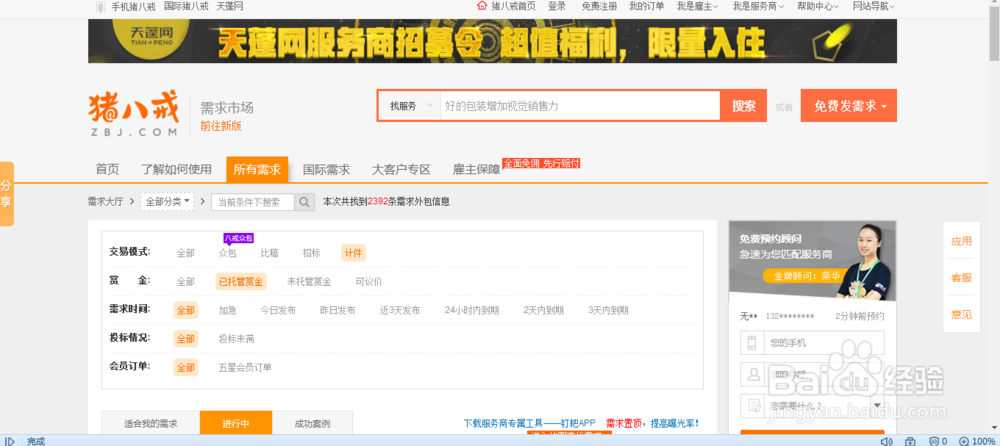Open 意见 in the right side panel
This screenshot has width=1000, height=446.
click(x=962, y=314)
